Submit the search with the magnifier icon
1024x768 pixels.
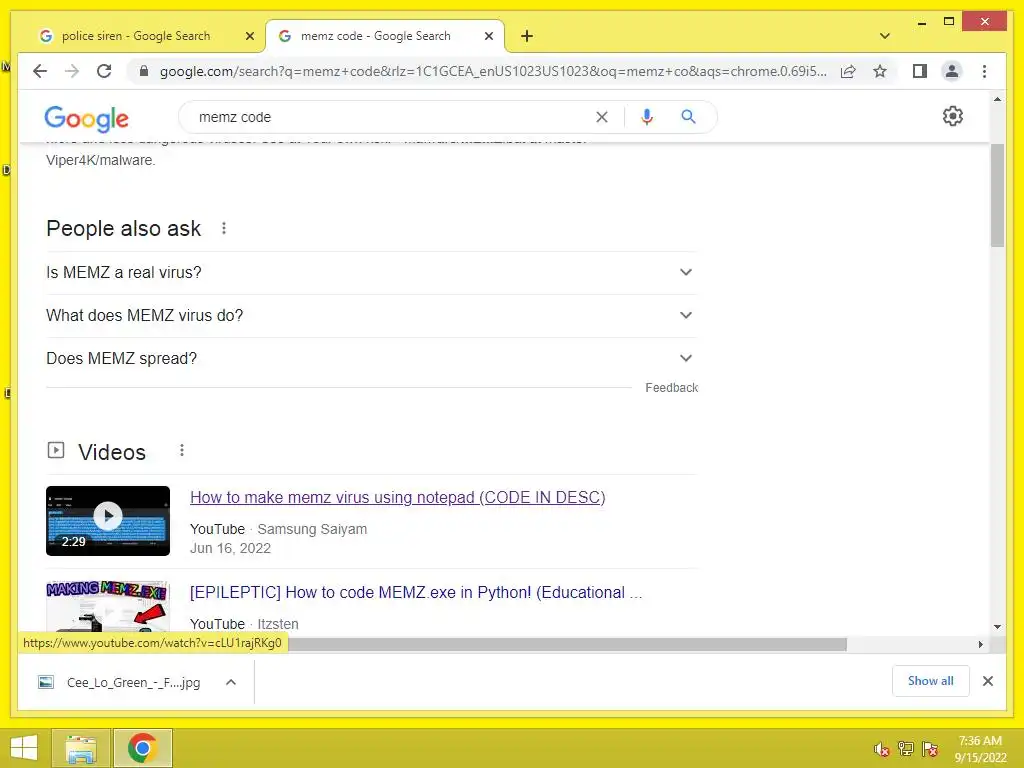[688, 117]
